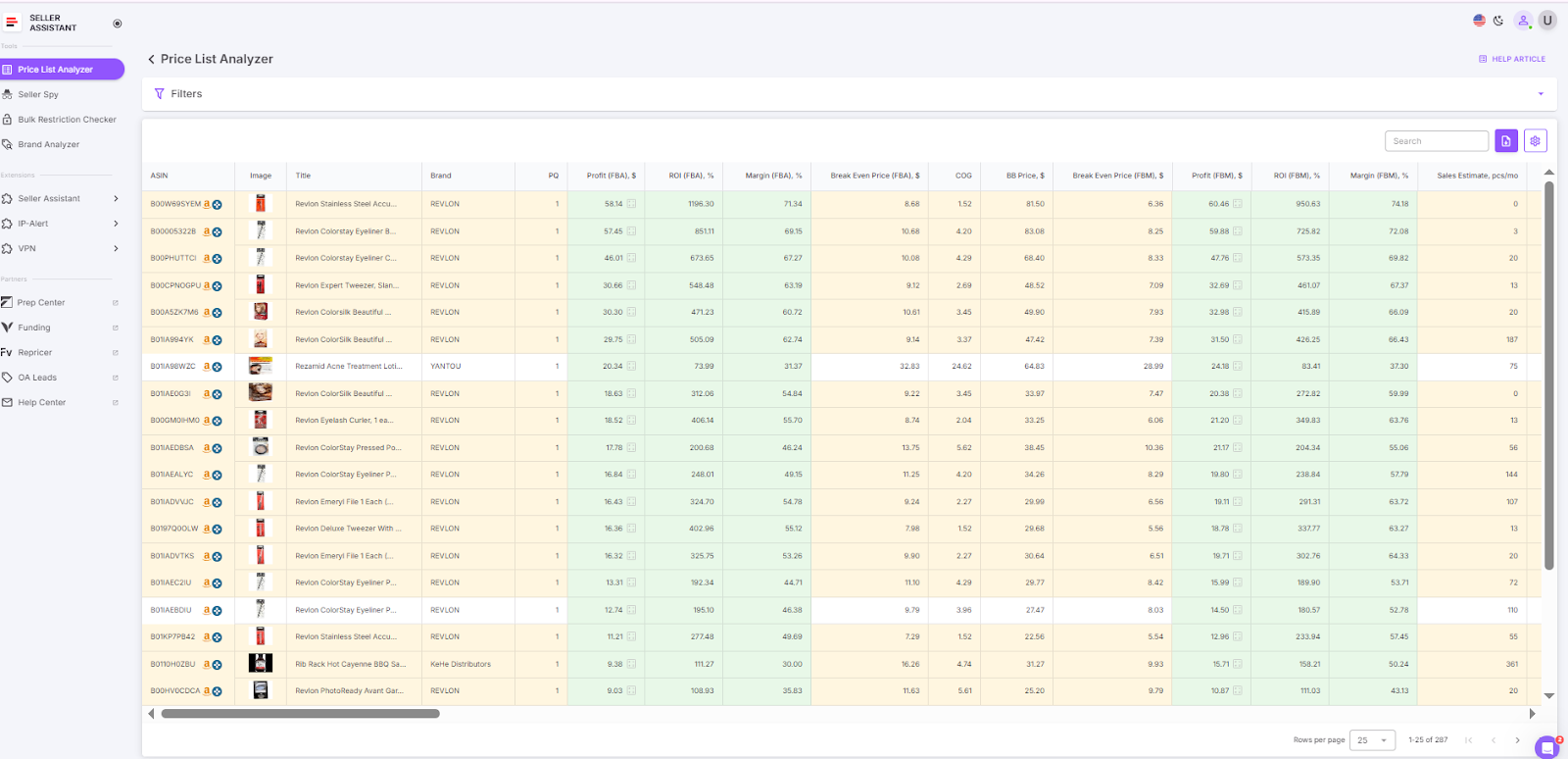The height and width of the screenshot is (759, 1568).
Task: Sort by ROI (FBA), % column
Action: pyautogui.click(x=691, y=176)
